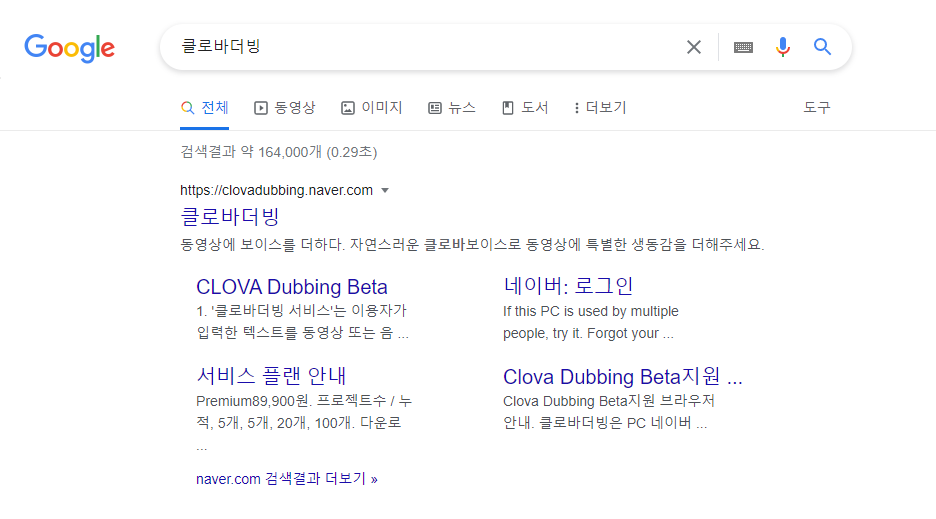Open the CLOVA Dubbing Beta sitelink
This screenshot has width=936, height=519.
[x=292, y=287]
